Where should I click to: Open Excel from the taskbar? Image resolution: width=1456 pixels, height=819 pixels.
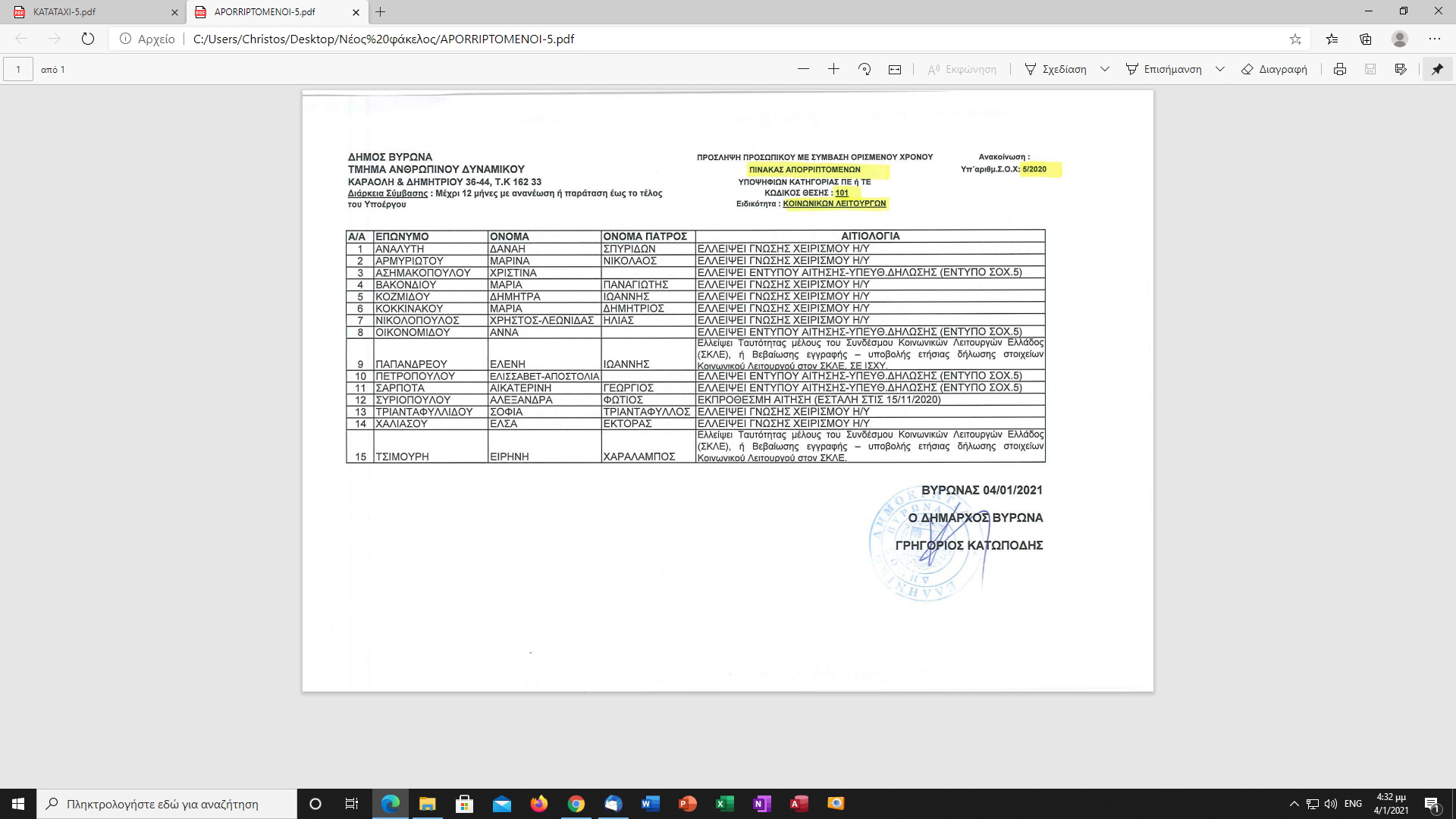point(724,804)
